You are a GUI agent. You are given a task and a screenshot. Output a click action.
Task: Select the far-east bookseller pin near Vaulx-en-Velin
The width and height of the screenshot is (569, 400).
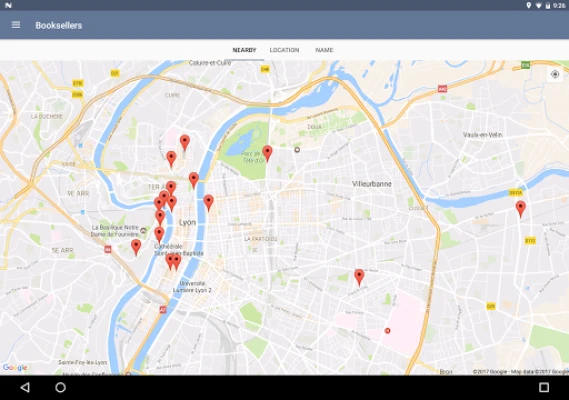[x=521, y=209]
